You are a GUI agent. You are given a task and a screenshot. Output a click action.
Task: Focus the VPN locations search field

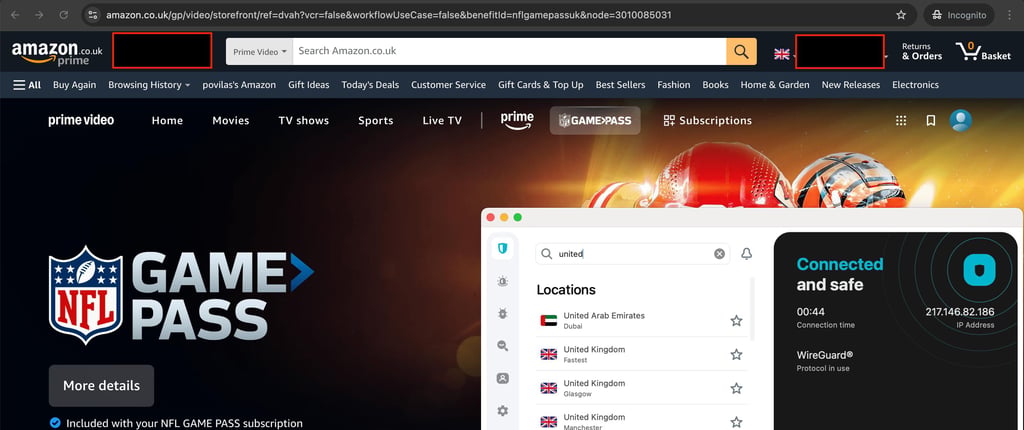633,254
